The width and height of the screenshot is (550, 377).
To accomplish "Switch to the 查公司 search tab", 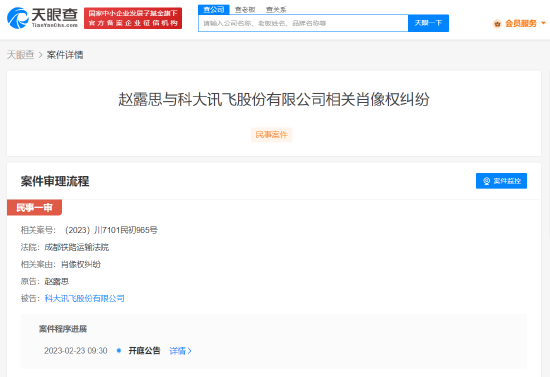I will (x=214, y=9).
